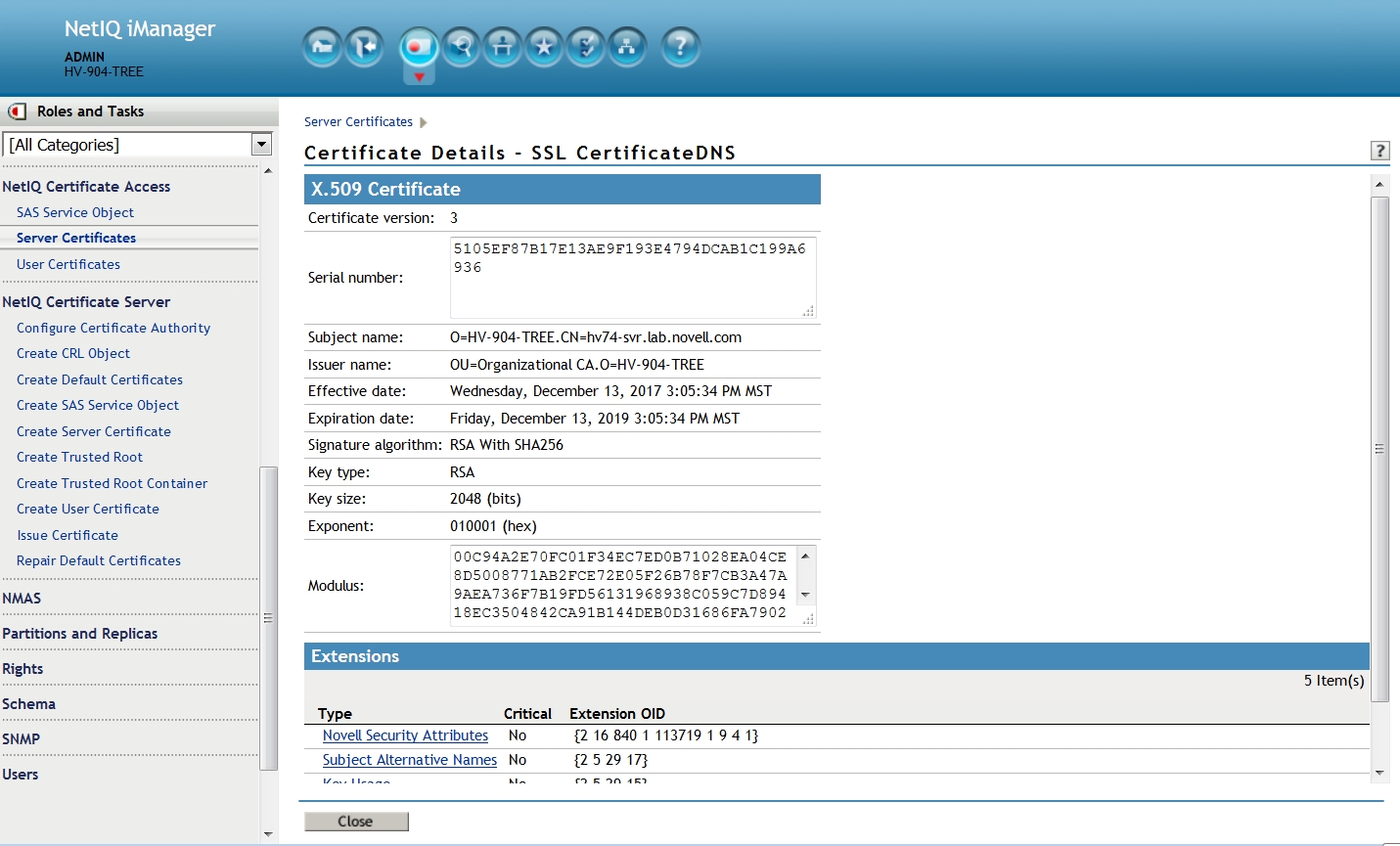Open Subject Alternative Names extension

[x=410, y=760]
